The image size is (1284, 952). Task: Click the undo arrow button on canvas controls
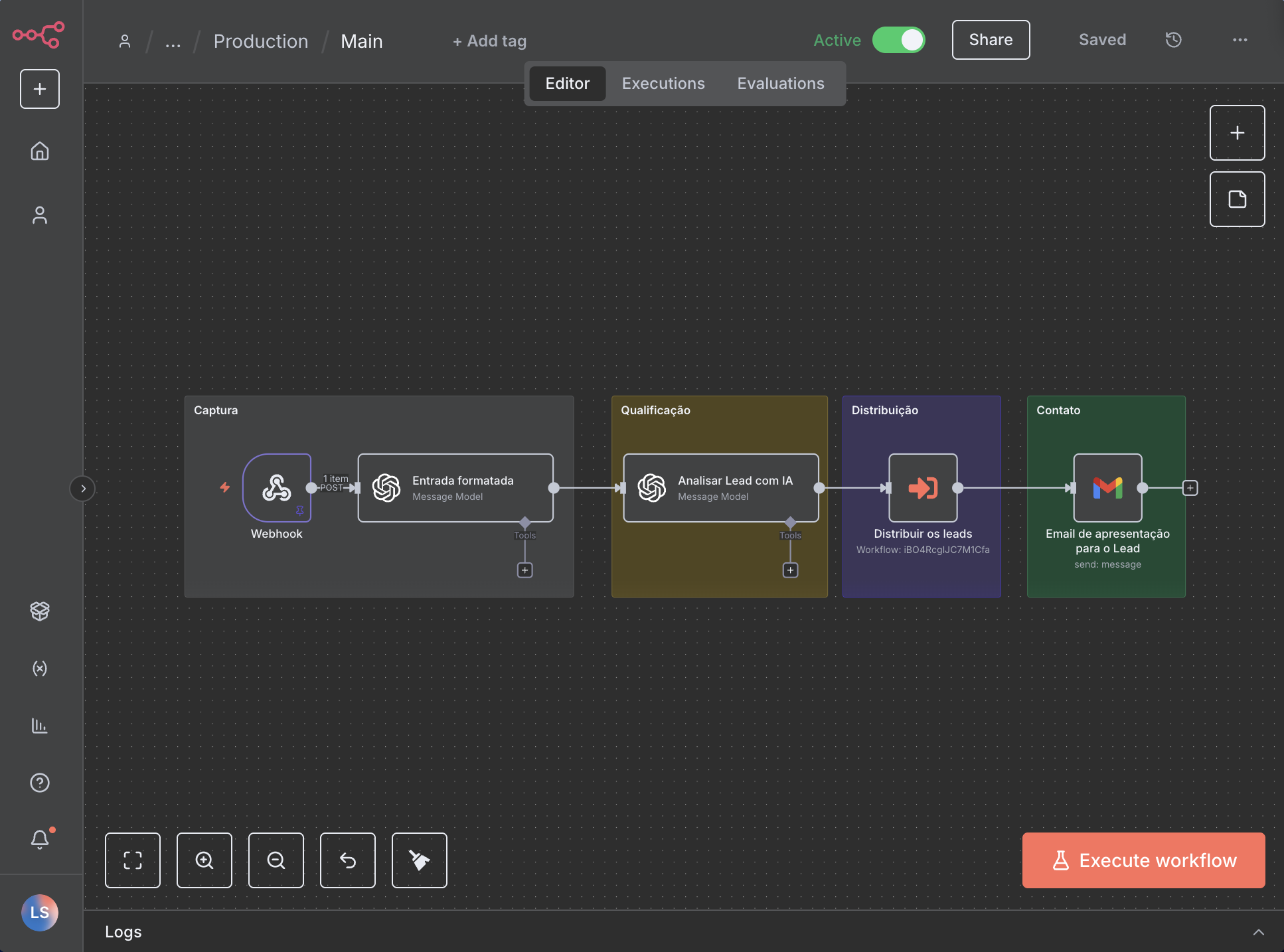(x=348, y=860)
